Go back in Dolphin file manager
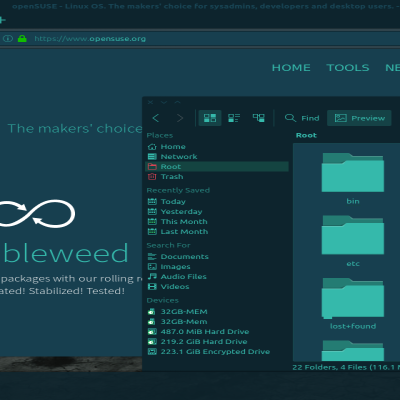 (156, 118)
